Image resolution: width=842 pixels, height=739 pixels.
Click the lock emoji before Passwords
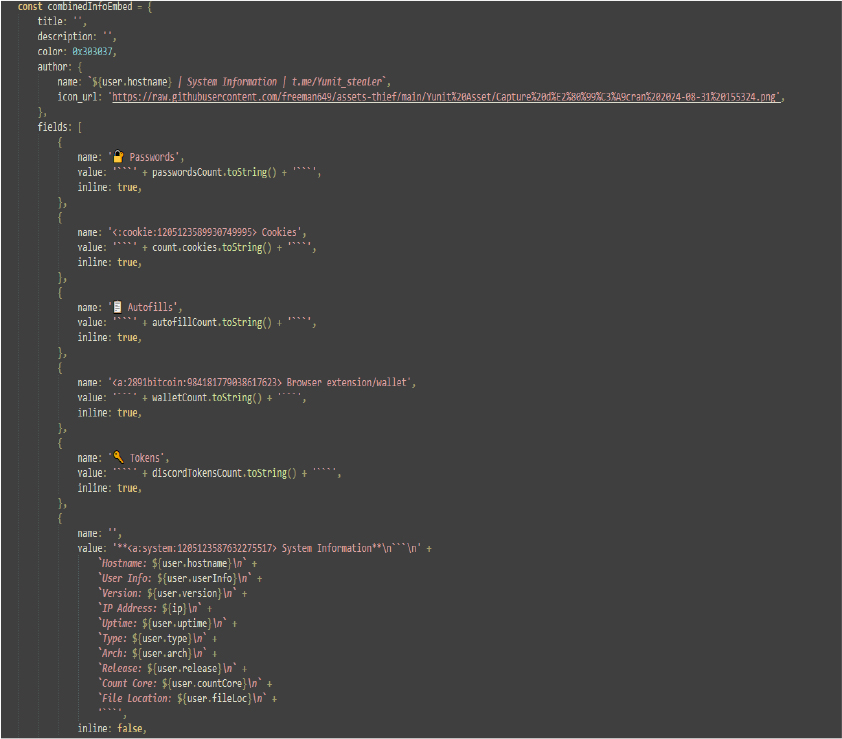(x=118, y=156)
